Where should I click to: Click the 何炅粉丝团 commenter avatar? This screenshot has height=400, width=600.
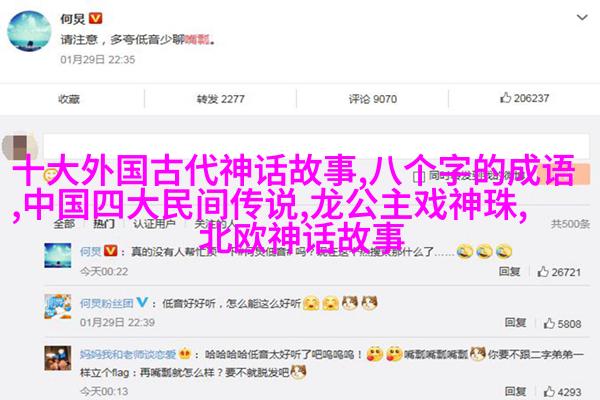(x=58, y=306)
